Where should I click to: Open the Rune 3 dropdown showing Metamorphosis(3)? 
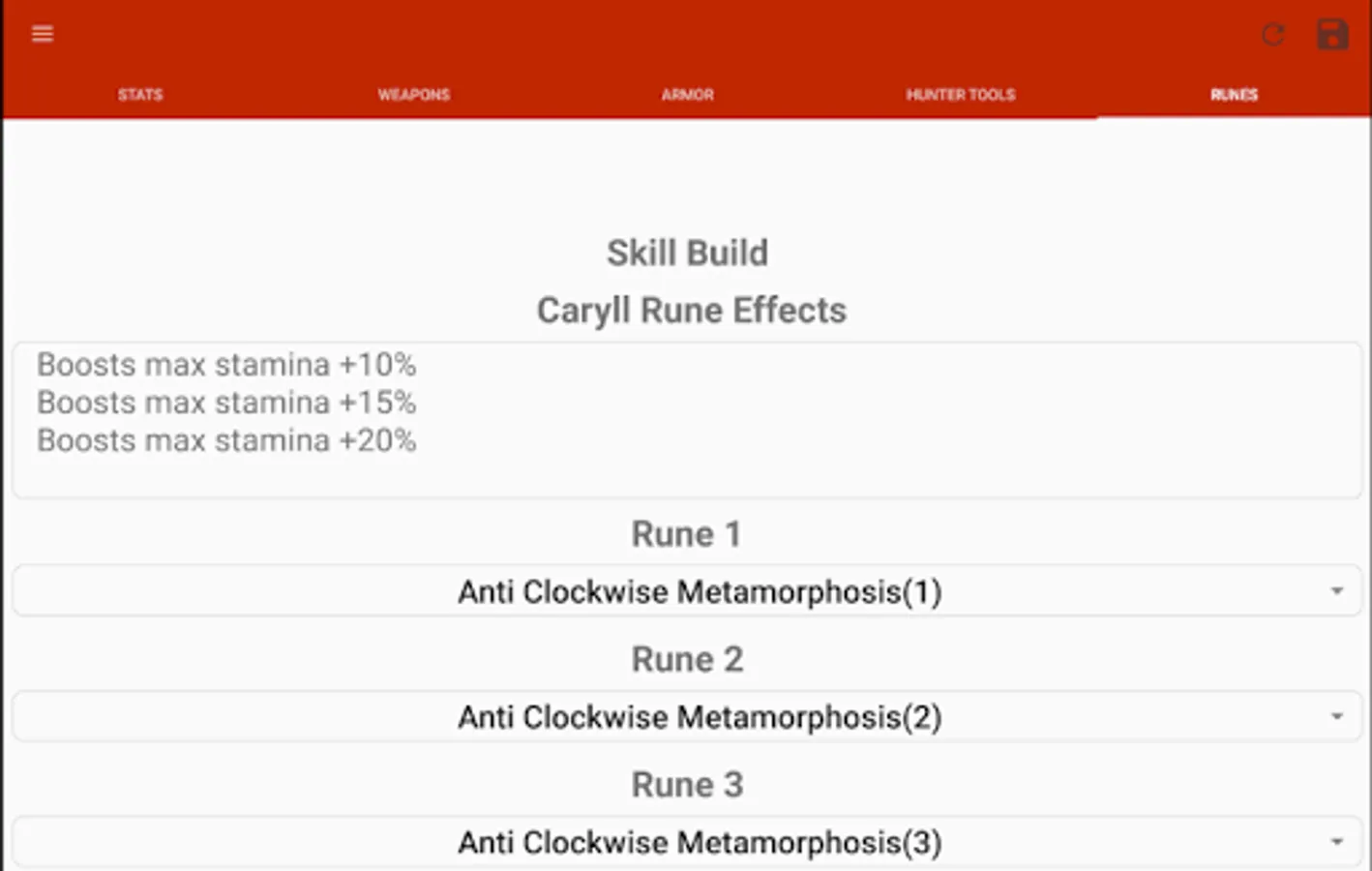[699, 842]
